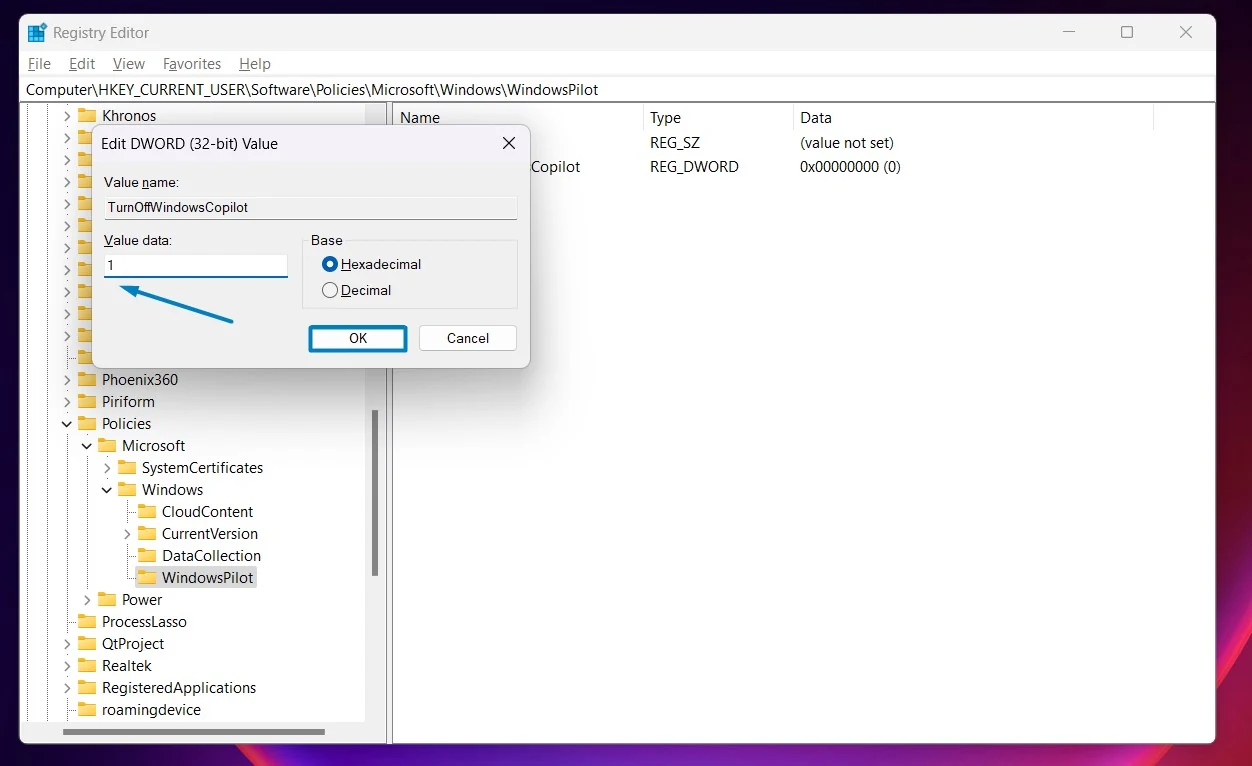The image size is (1252, 766).
Task: Select the Phoenix360 folder icon
Action: click(x=87, y=380)
